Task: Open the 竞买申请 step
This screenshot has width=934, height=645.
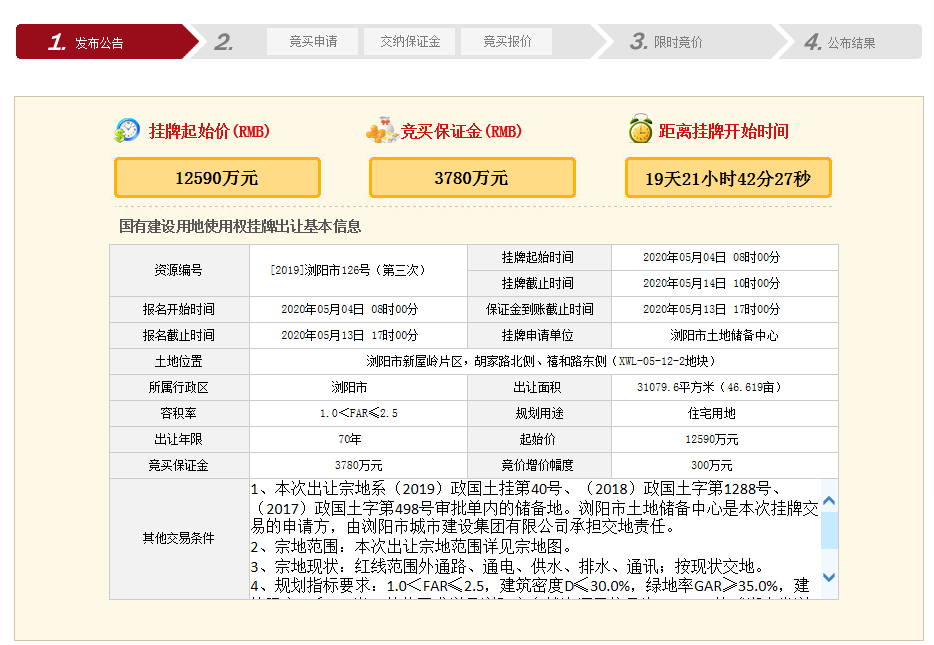Action: click(x=313, y=42)
